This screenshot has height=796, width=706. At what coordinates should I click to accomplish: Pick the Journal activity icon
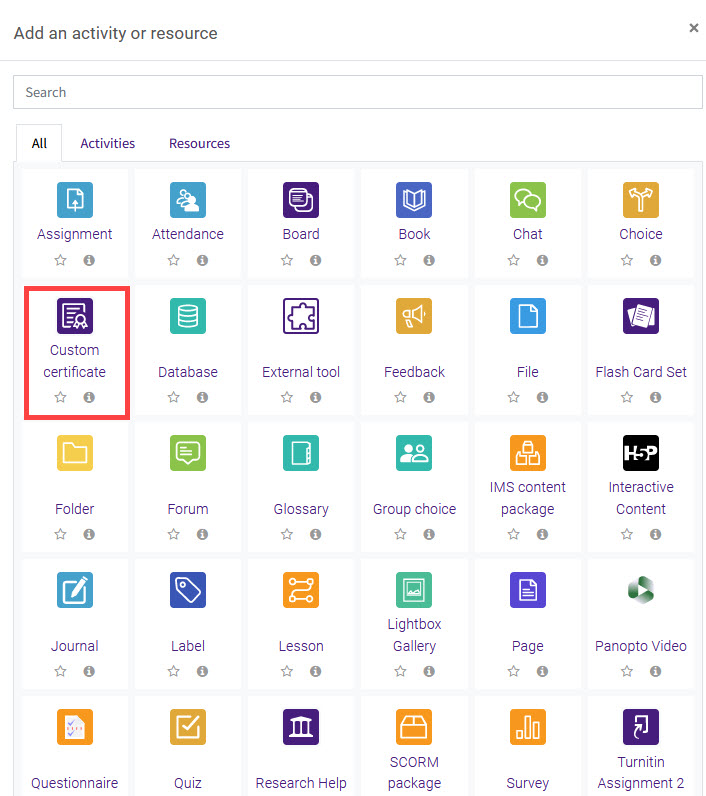[x=75, y=590]
